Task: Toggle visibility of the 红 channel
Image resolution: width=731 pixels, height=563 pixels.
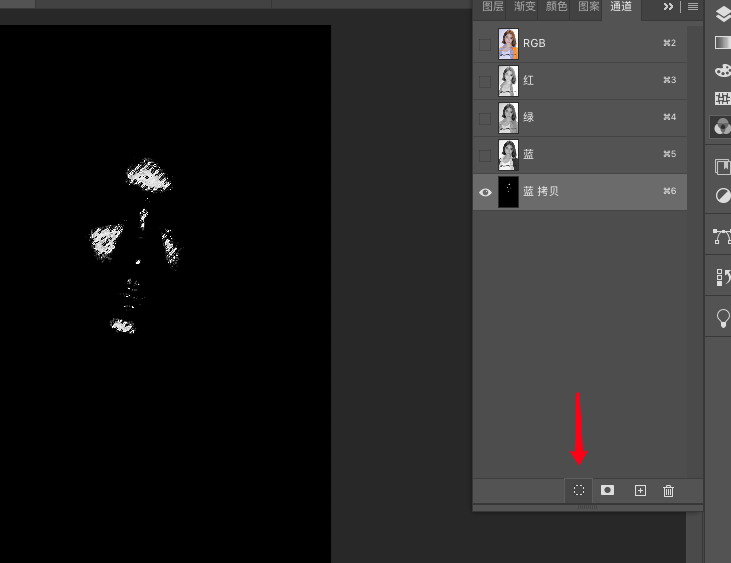Action: (485, 82)
